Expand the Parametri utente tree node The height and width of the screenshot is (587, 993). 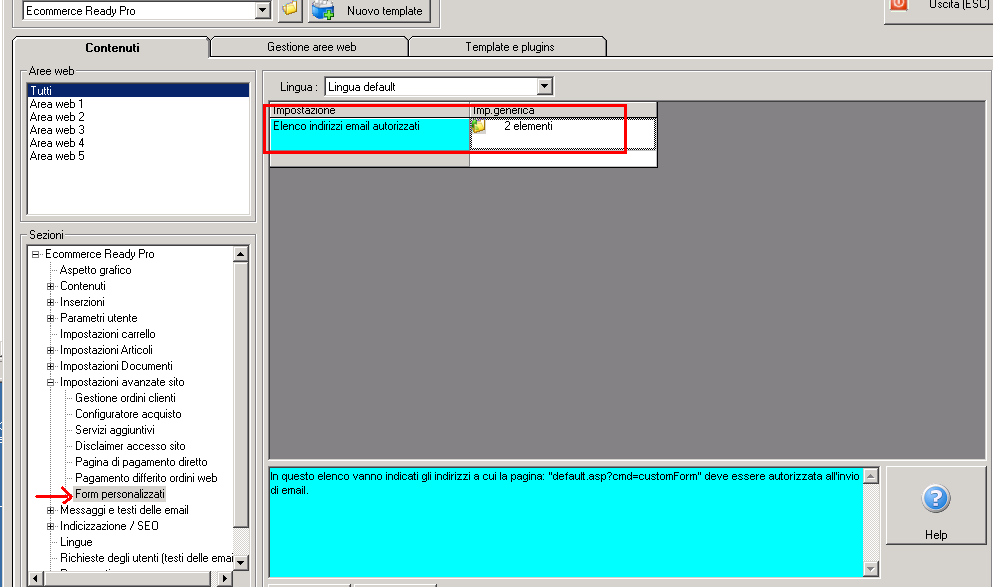tap(51, 318)
